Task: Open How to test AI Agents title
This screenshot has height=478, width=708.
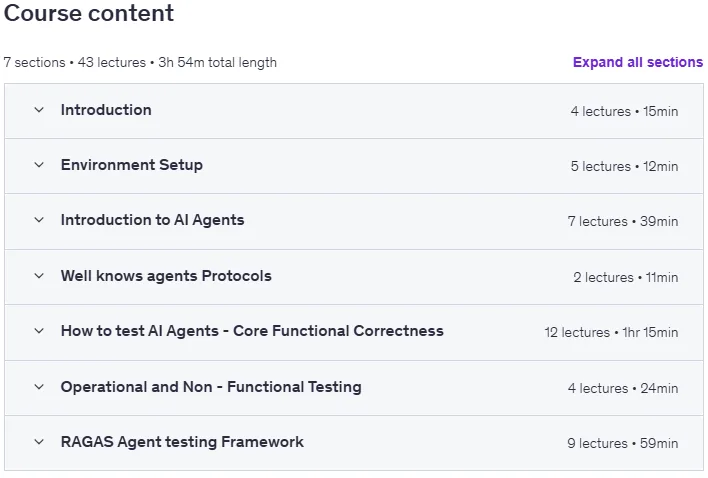Action: (252, 331)
